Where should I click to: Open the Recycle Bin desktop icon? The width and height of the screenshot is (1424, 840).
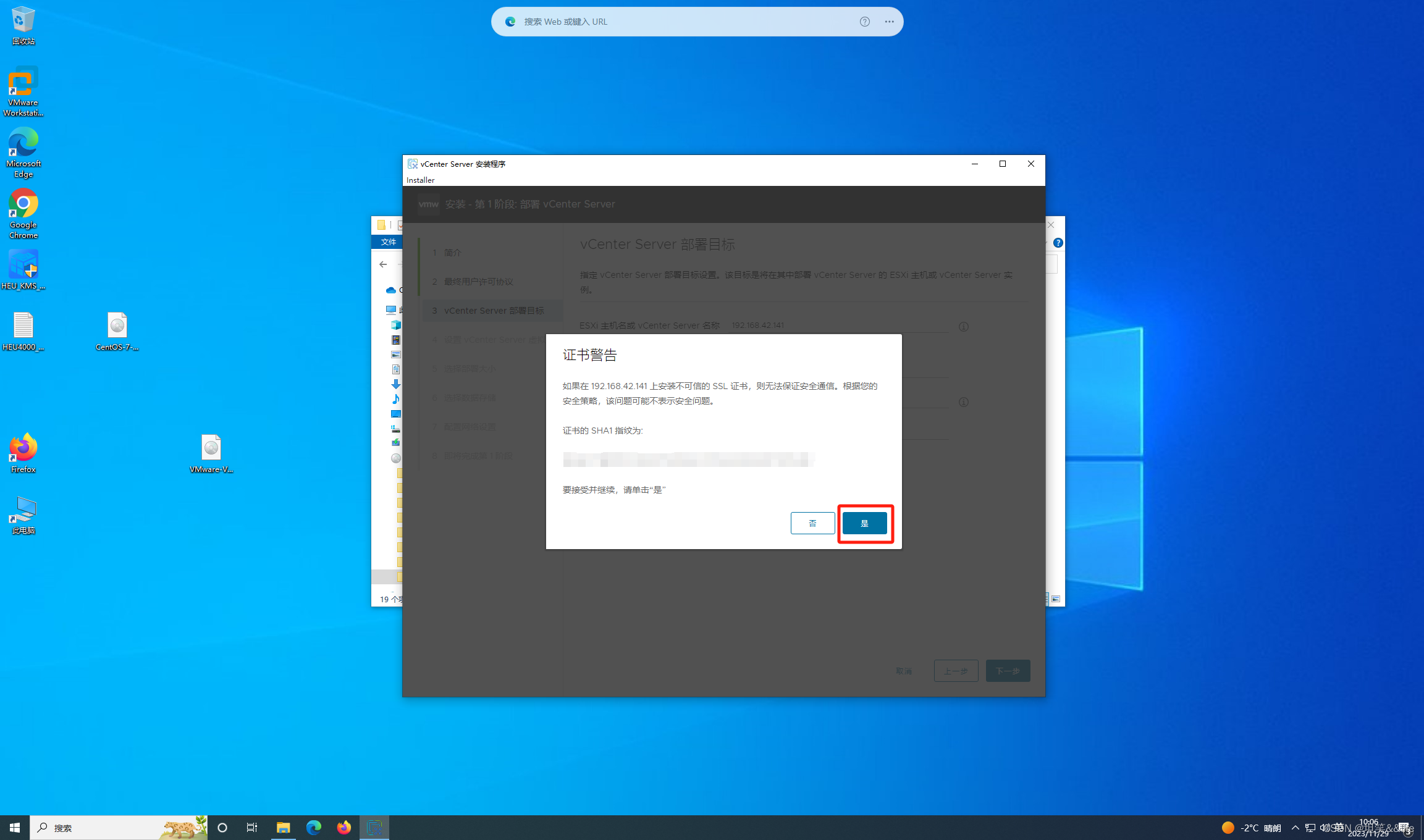coord(23,25)
